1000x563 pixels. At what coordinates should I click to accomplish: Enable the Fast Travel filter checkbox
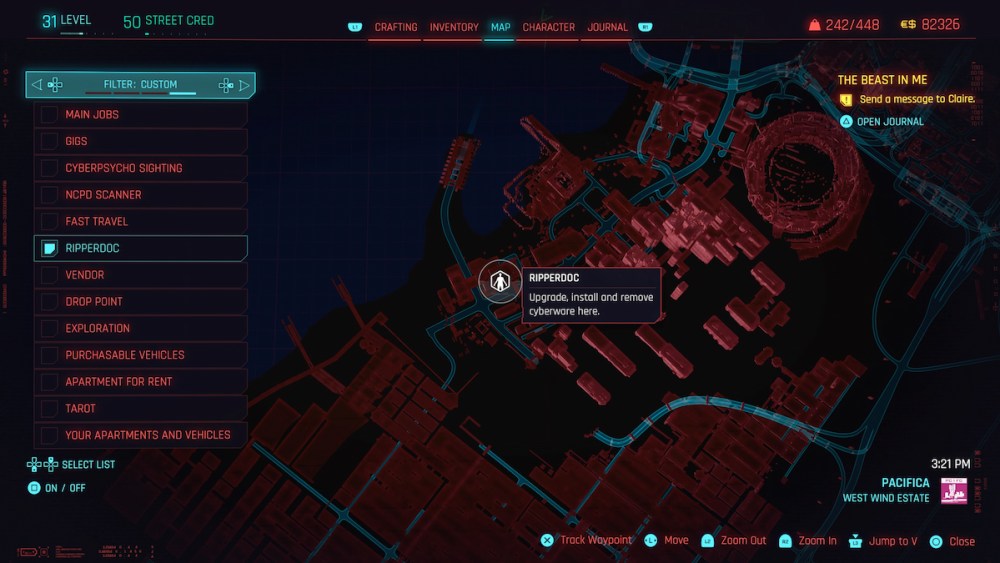pyautogui.click(x=49, y=221)
